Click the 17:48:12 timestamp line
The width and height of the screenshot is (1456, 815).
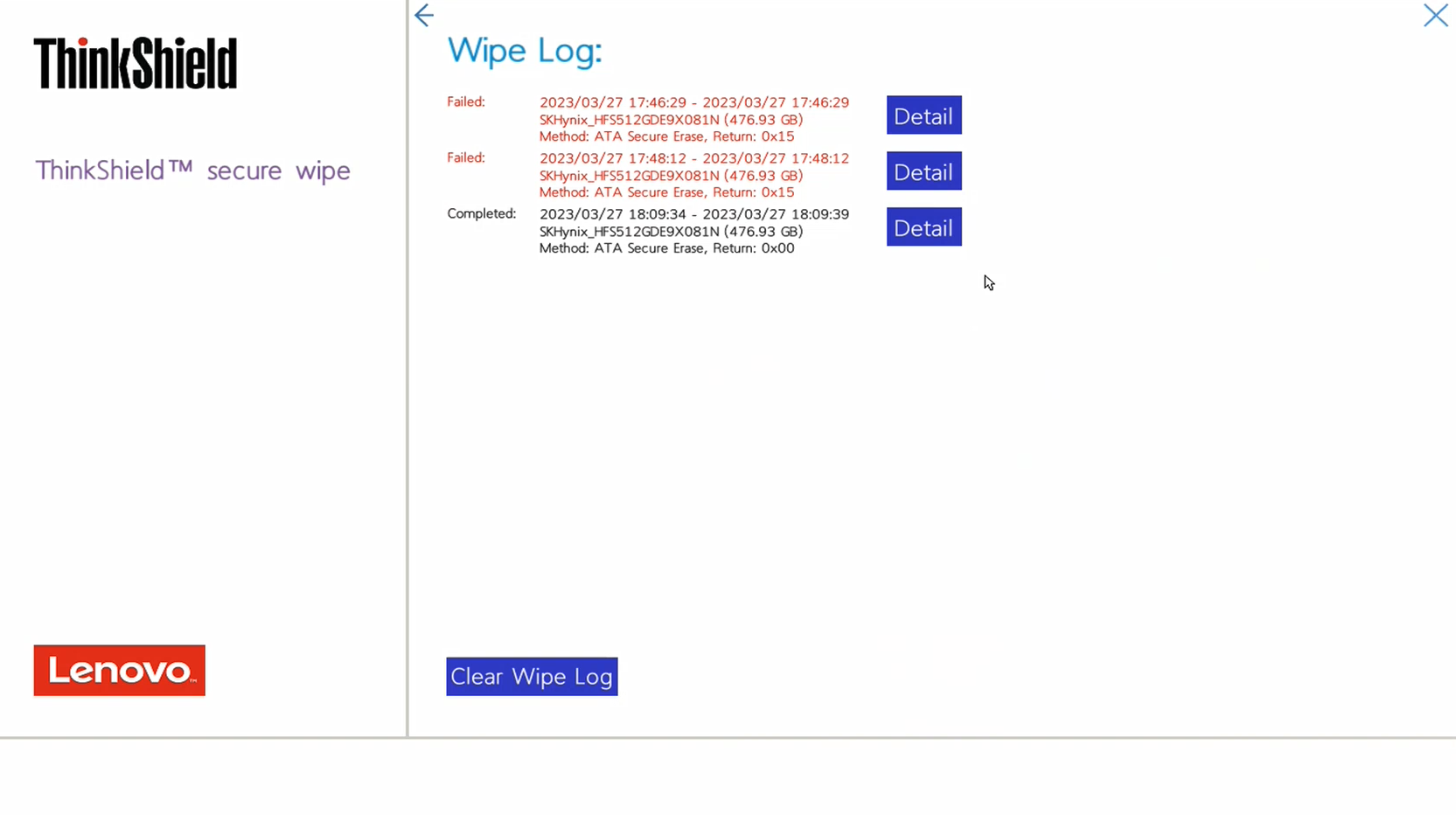point(693,158)
